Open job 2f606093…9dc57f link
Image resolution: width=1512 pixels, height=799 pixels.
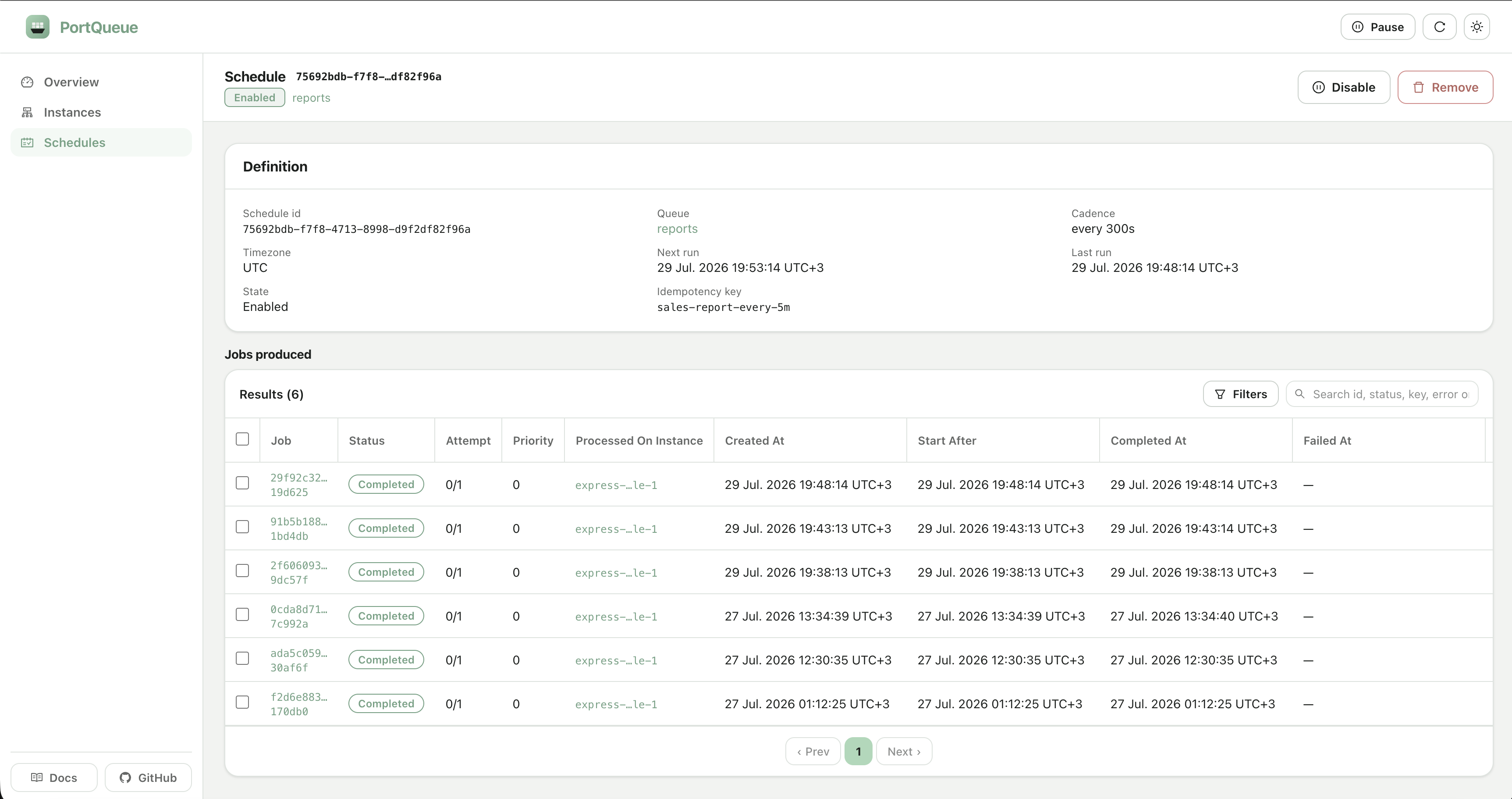tap(299, 573)
